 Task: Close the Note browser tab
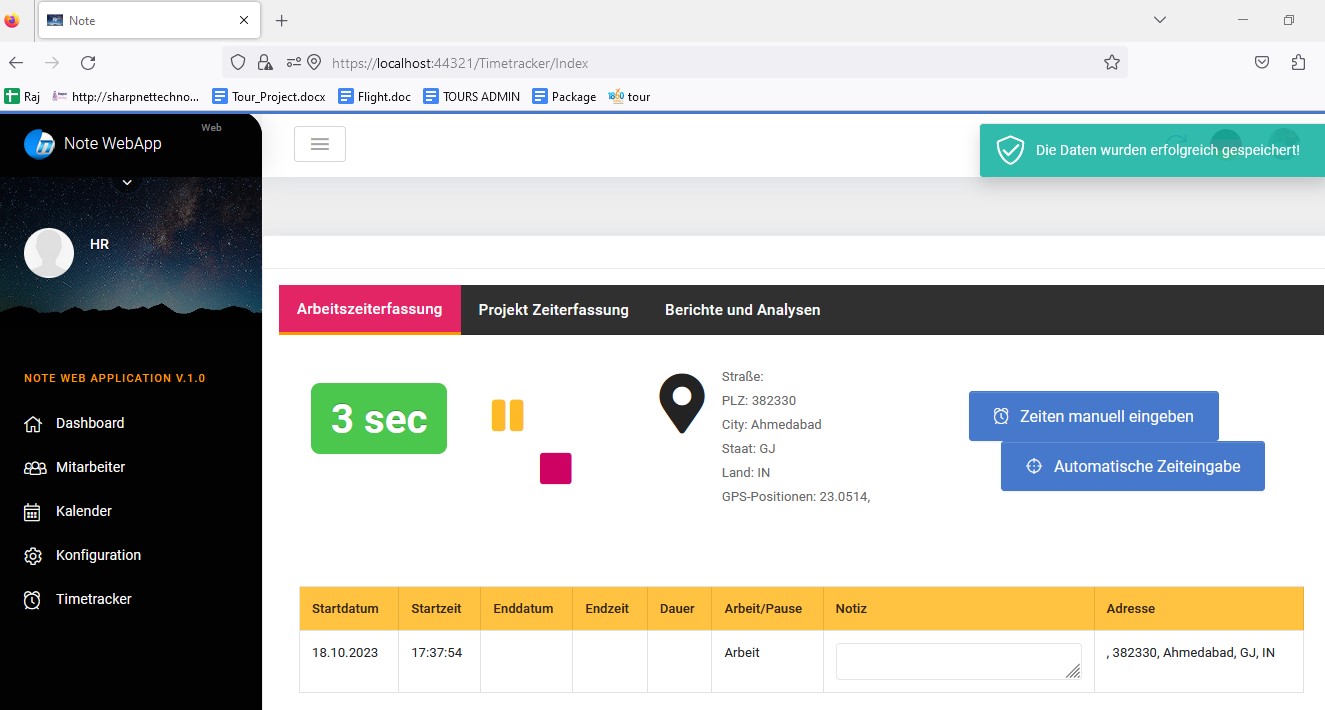pos(245,20)
